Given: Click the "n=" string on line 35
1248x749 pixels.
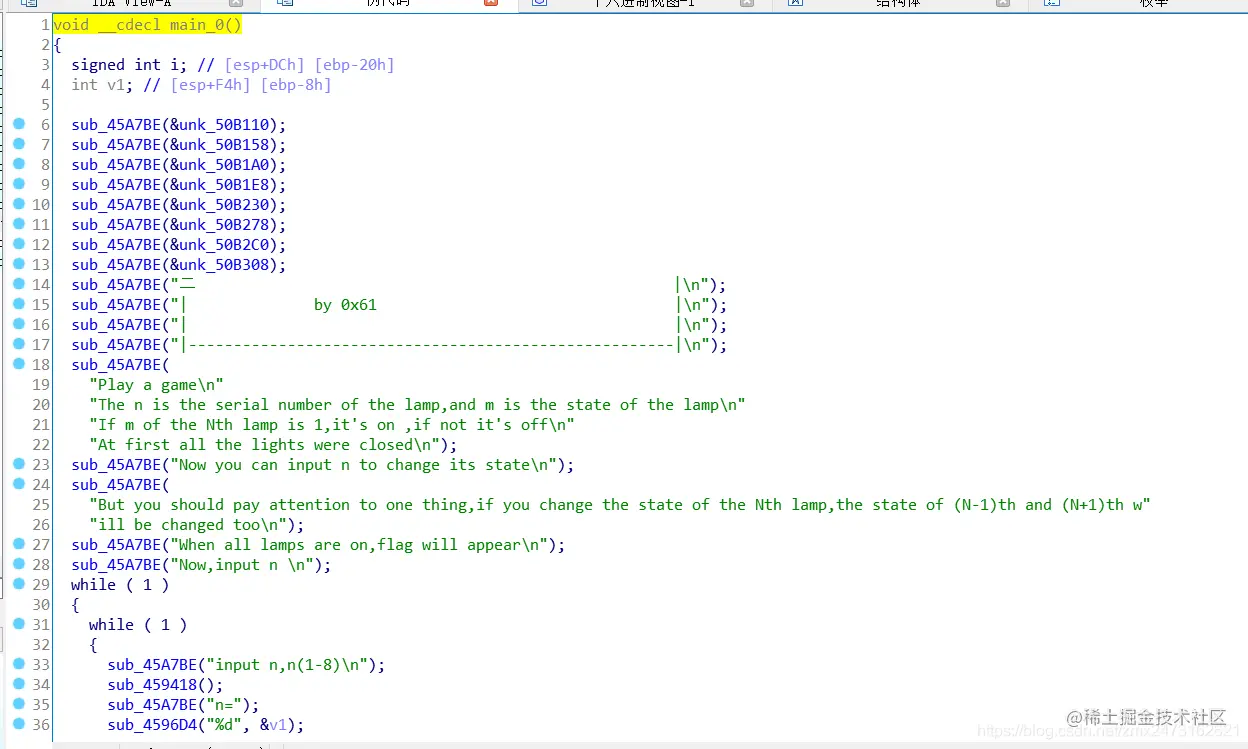Looking at the screenshot, I should point(224,704).
